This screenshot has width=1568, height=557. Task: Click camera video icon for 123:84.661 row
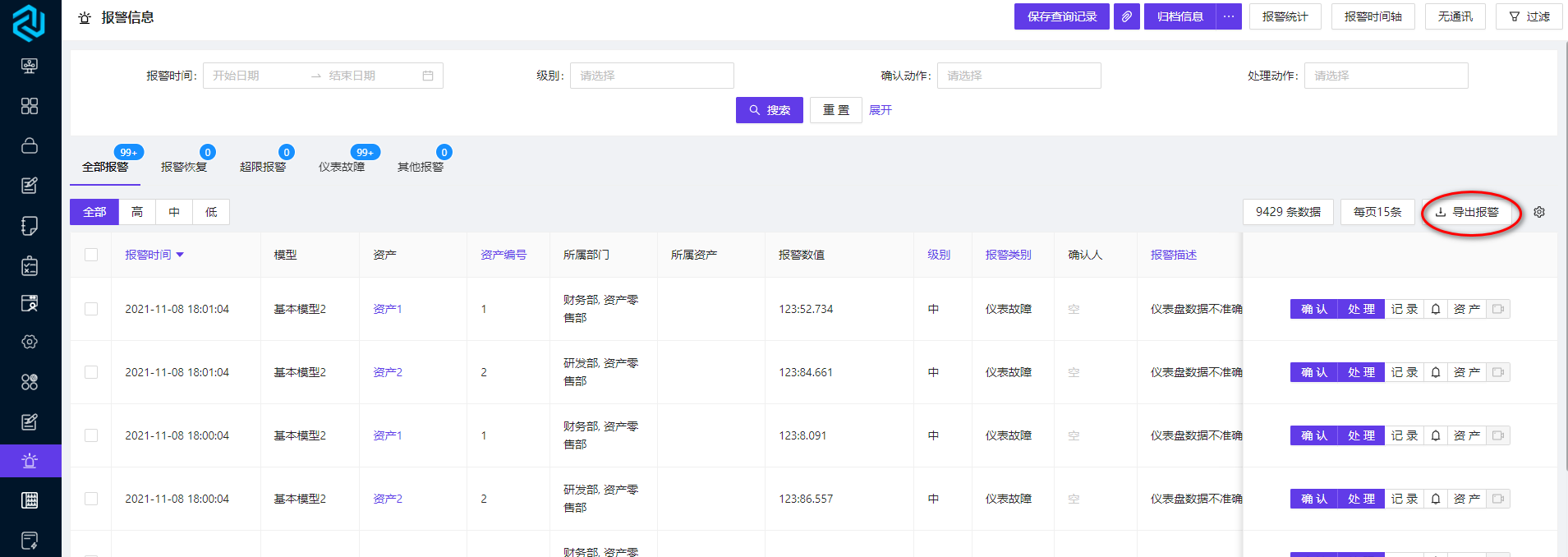click(x=1498, y=372)
